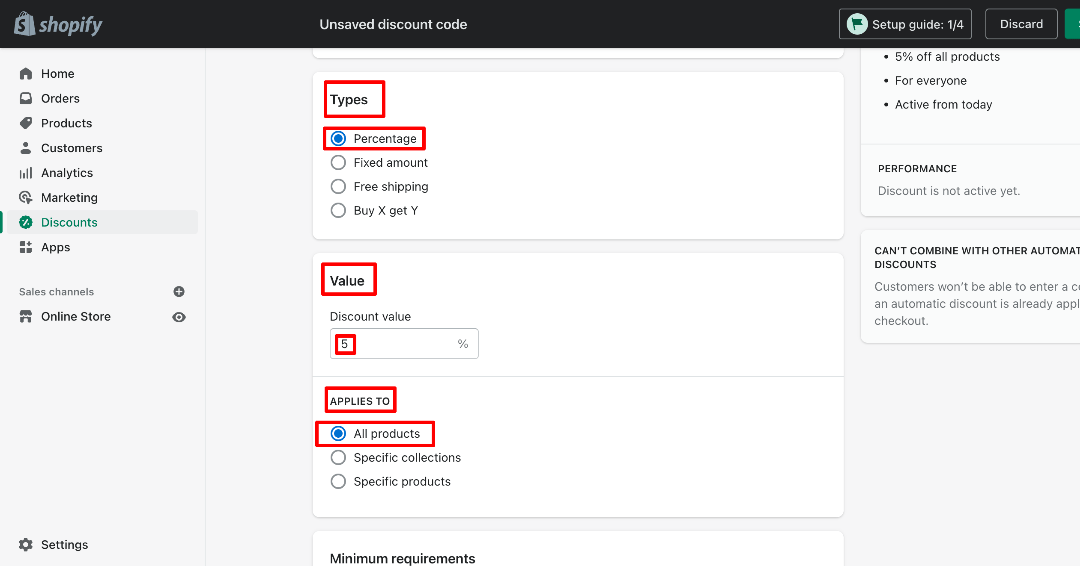This screenshot has height=566, width=1080.
Task: View online store via eye icon
Action: (x=179, y=317)
